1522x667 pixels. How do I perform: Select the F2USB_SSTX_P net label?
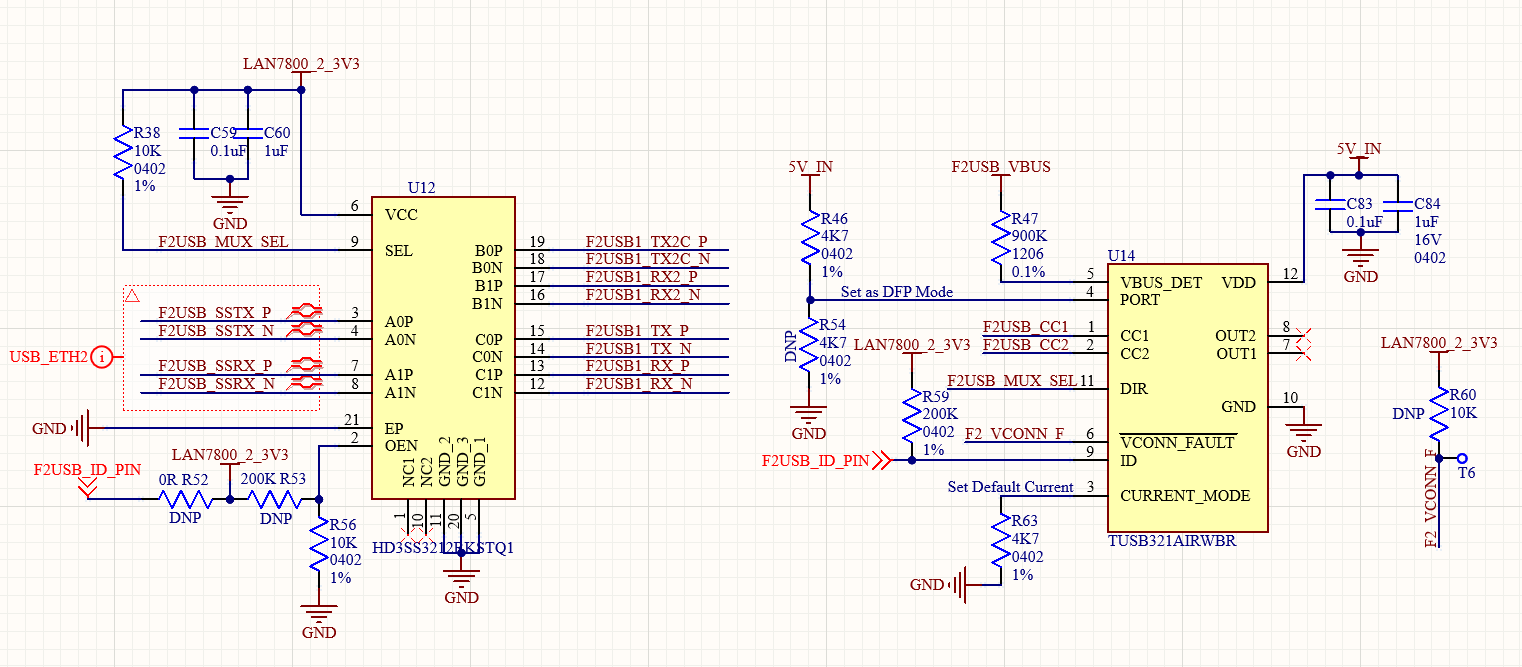(214, 313)
